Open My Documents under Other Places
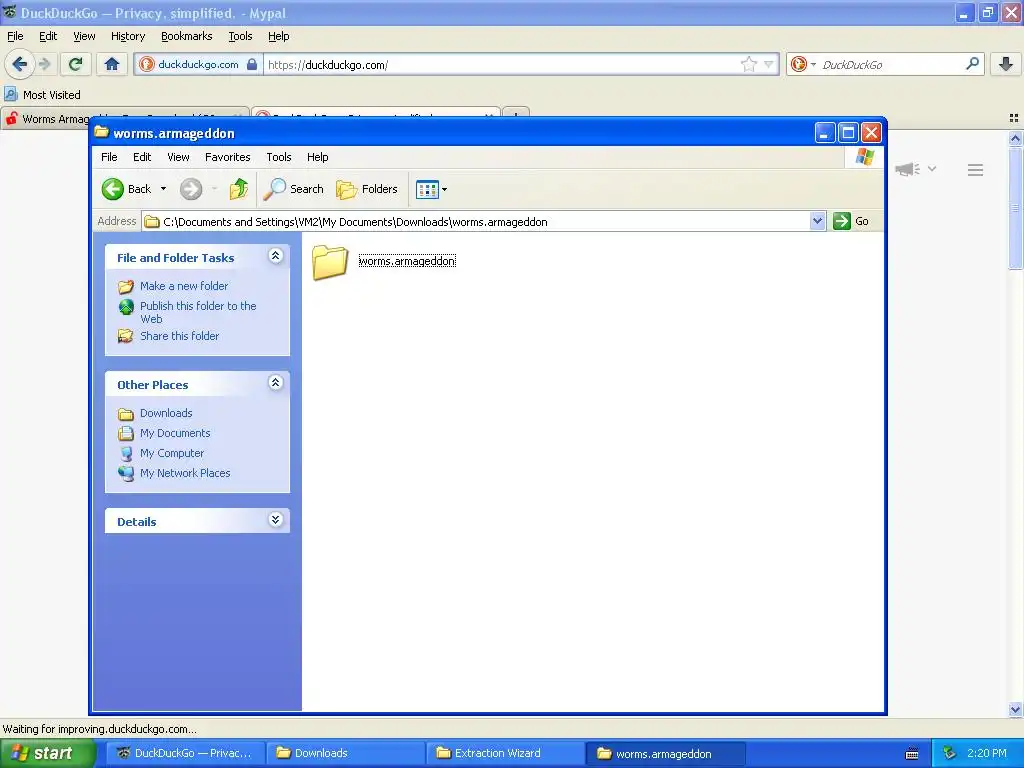This screenshot has width=1024, height=768. click(175, 433)
